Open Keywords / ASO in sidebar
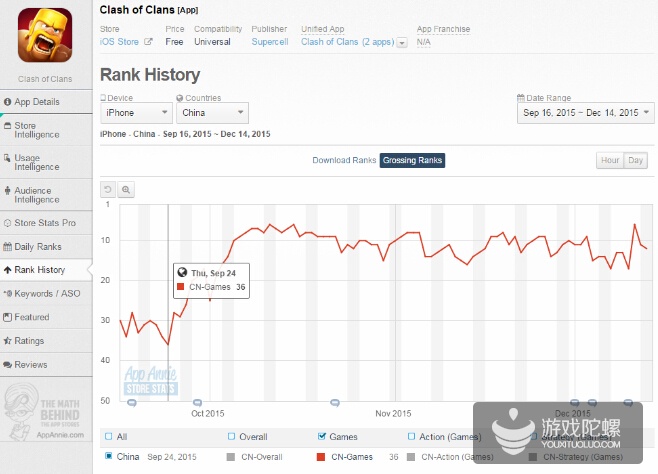The height and width of the screenshot is (474, 658). (47, 293)
